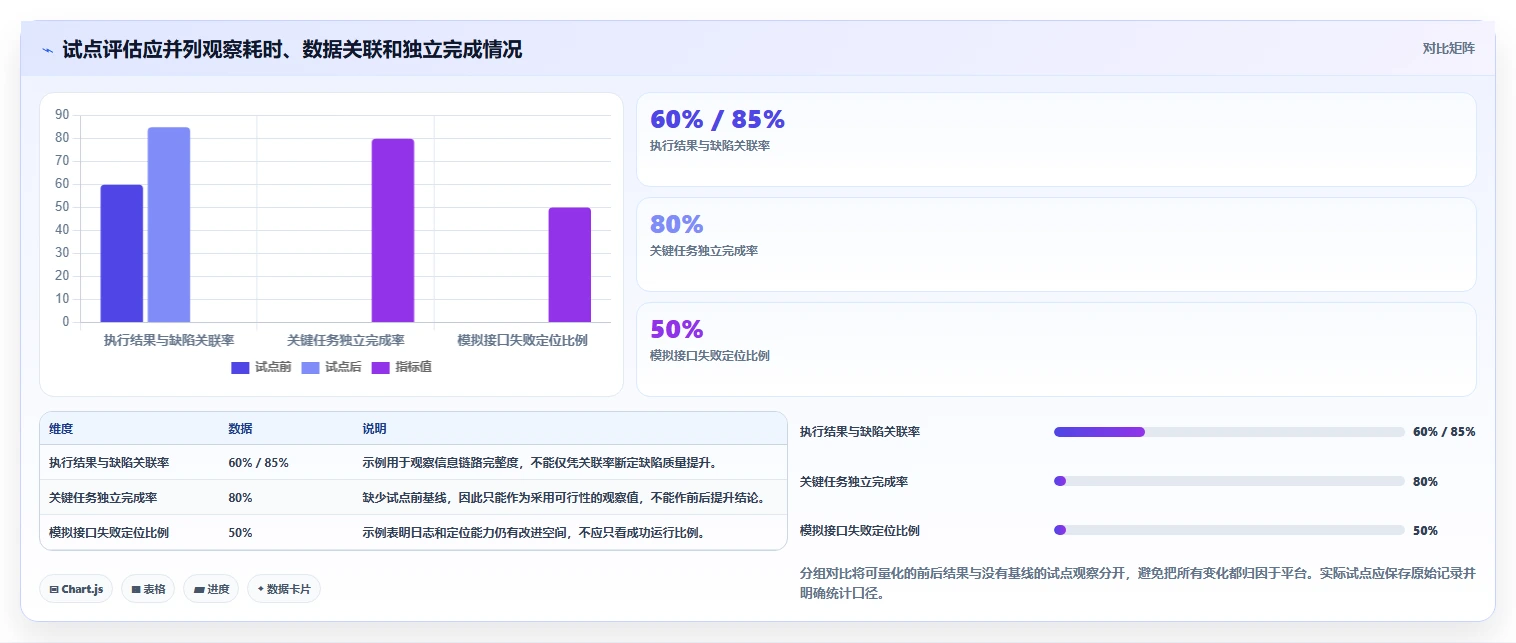Image resolution: width=1516 pixels, height=643 pixels.
Task: Click the light blue 试点后 bar at 85
Action: [x=169, y=225]
